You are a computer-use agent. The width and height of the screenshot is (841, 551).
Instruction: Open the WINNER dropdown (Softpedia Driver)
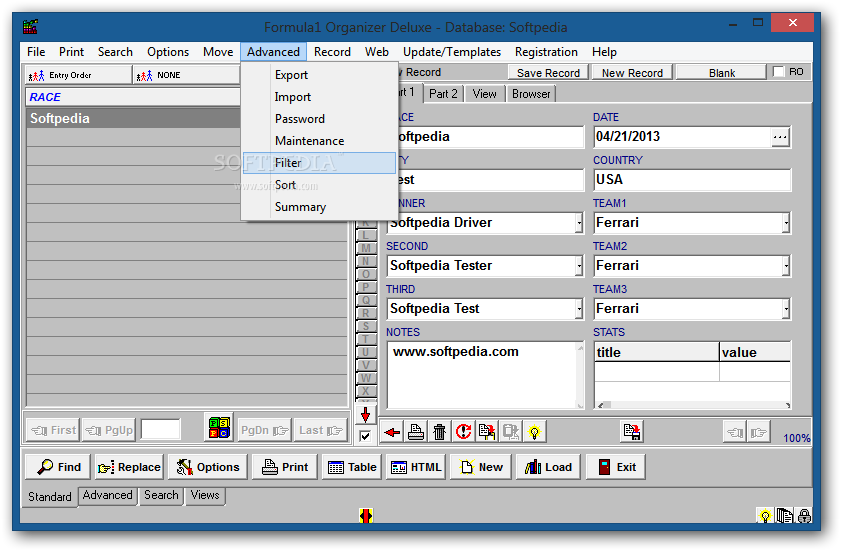click(x=579, y=223)
